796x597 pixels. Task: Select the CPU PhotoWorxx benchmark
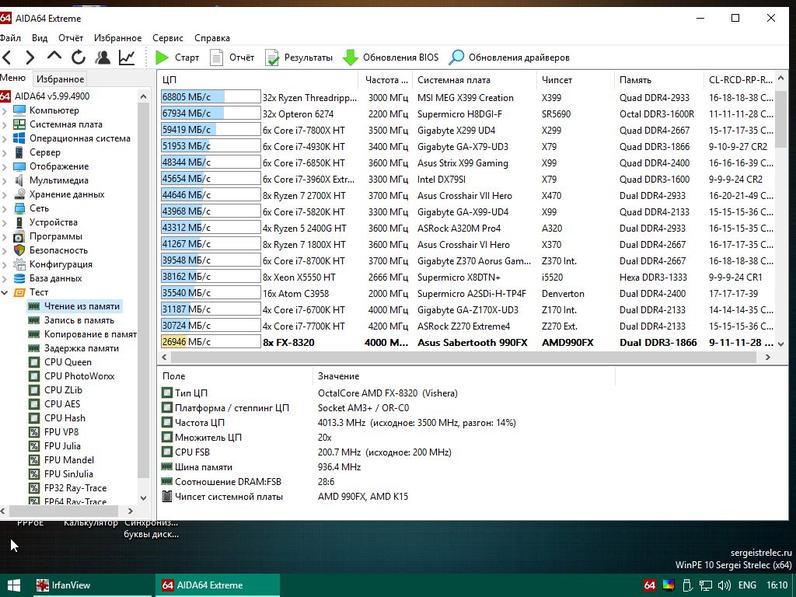pyautogui.click(x=79, y=376)
